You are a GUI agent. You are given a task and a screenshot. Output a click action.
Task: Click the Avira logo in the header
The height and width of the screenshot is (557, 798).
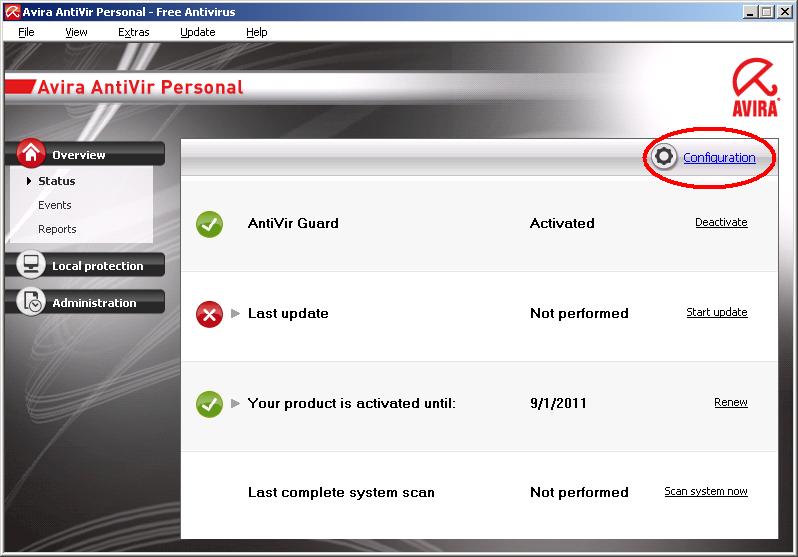[755, 88]
